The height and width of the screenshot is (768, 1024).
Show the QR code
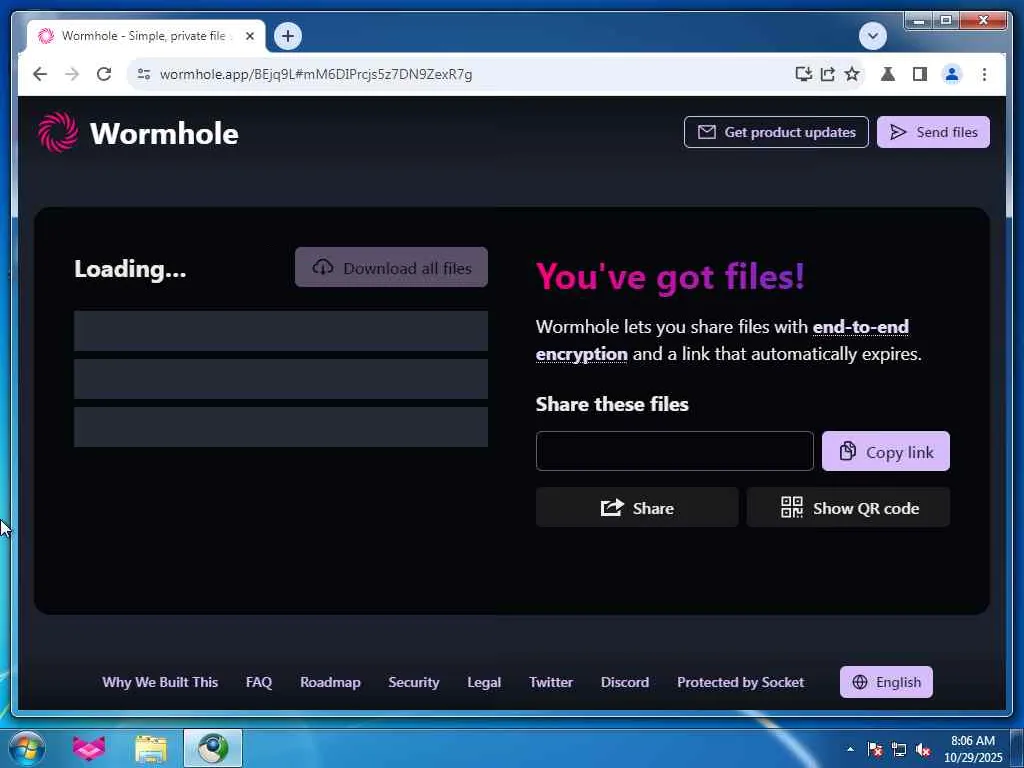(x=848, y=507)
